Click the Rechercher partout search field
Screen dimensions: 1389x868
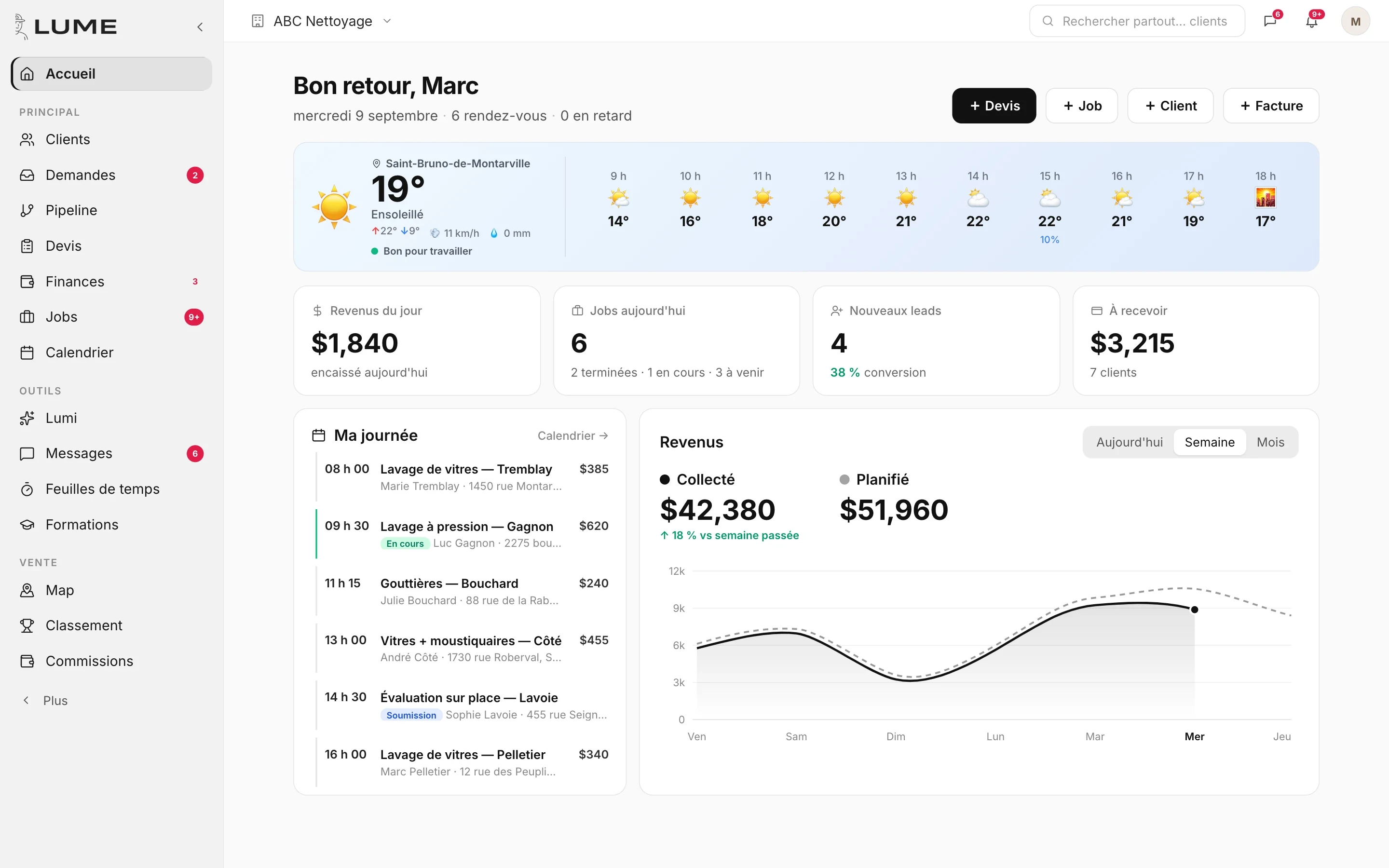click(x=1137, y=21)
